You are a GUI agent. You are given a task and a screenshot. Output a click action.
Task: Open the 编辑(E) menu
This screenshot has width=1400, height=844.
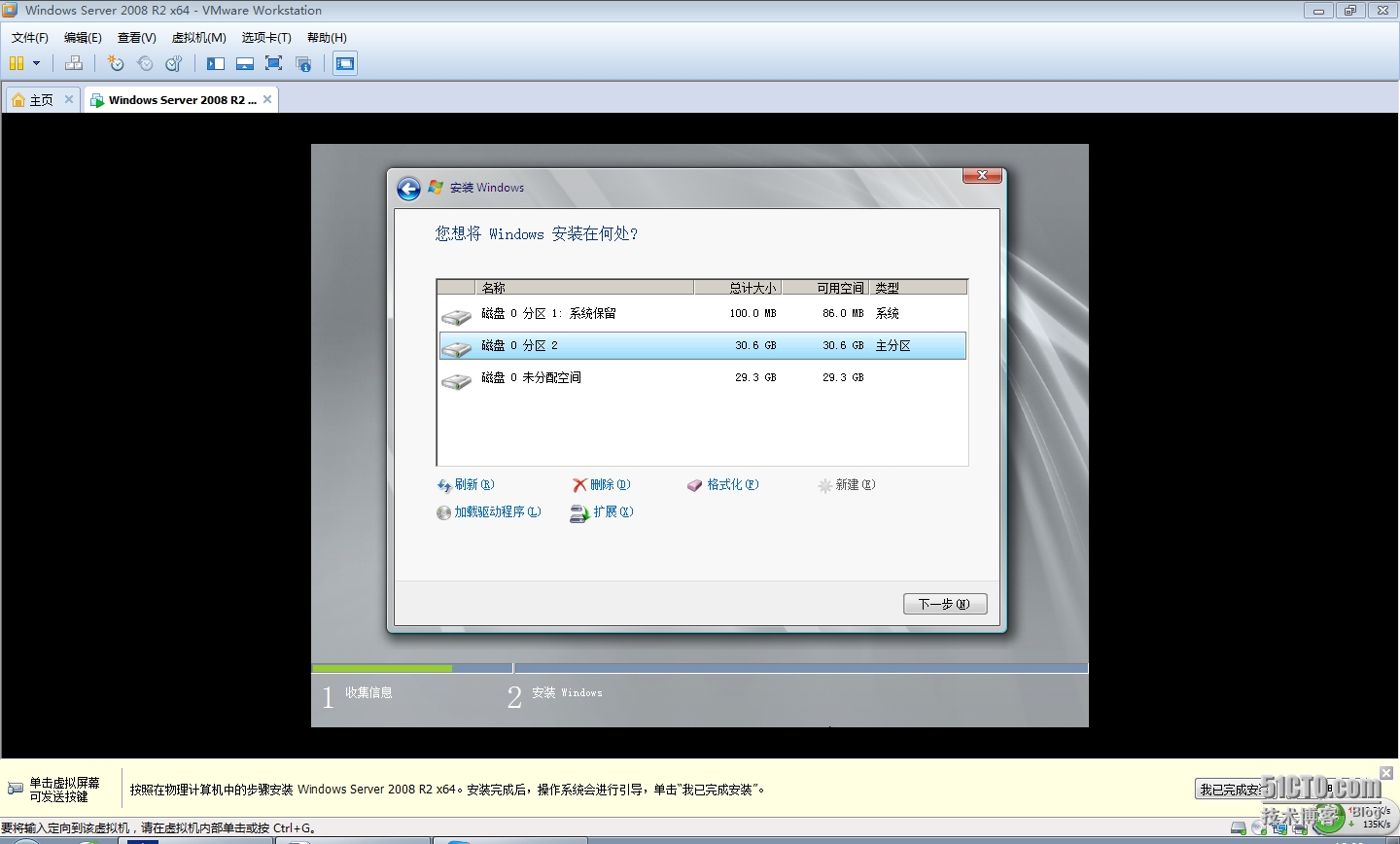tap(83, 38)
